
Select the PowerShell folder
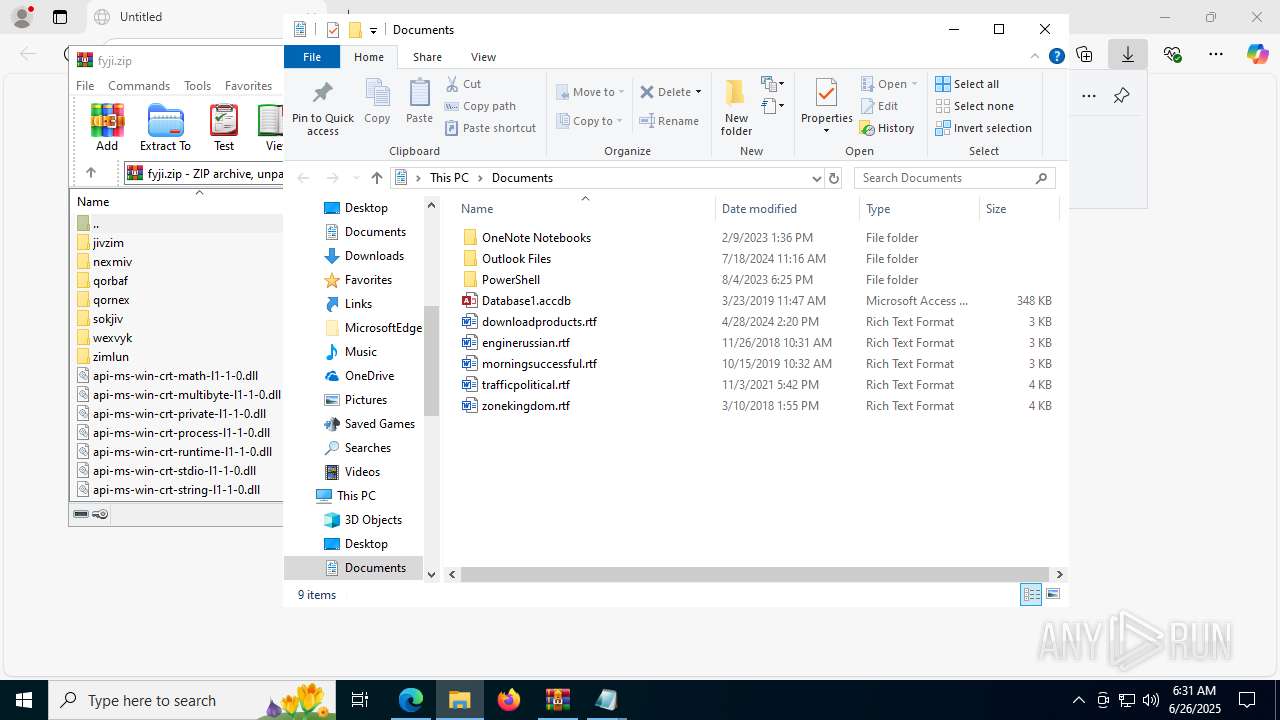point(510,280)
